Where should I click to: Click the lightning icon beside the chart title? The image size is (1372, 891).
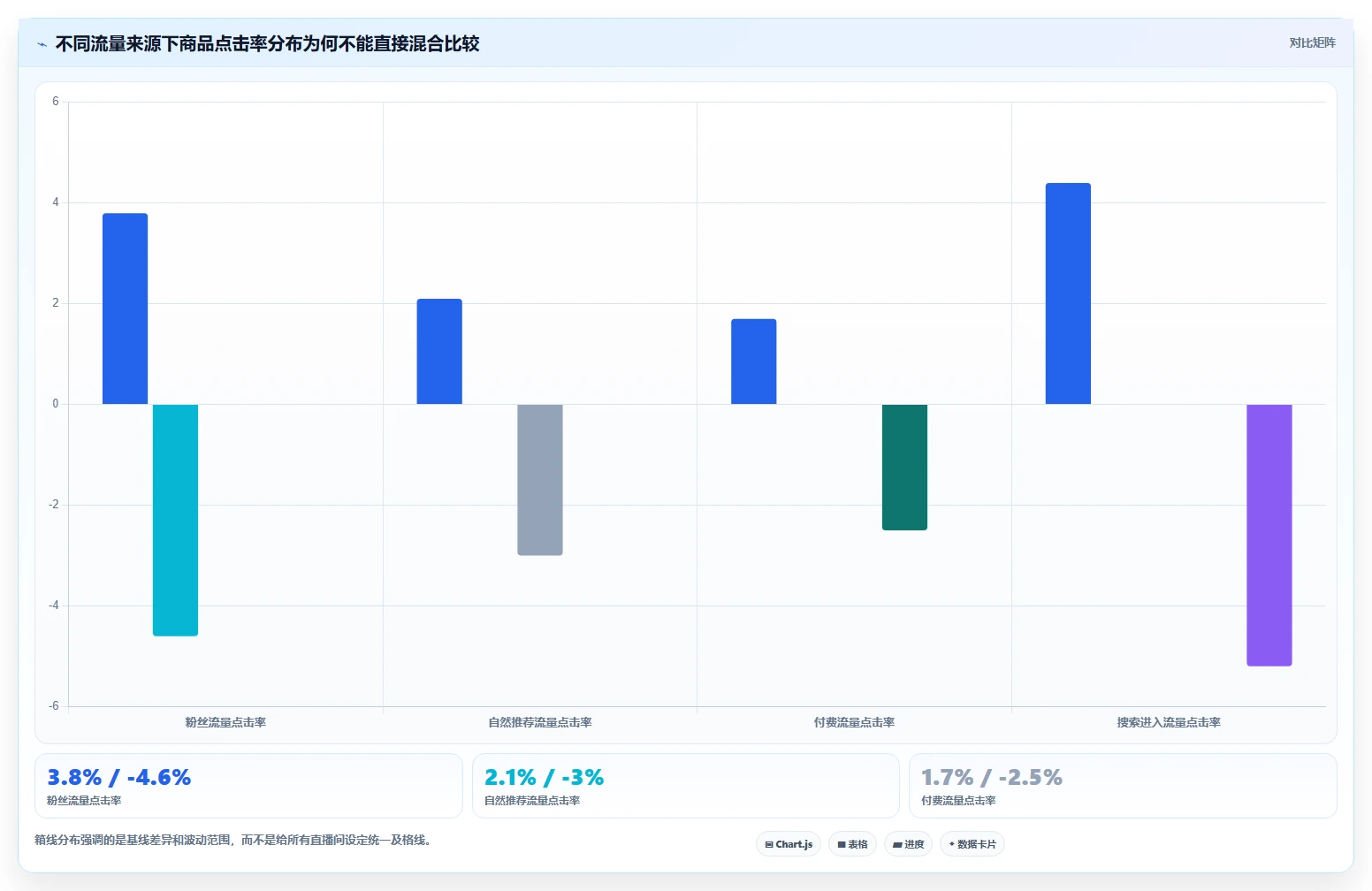click(x=42, y=44)
